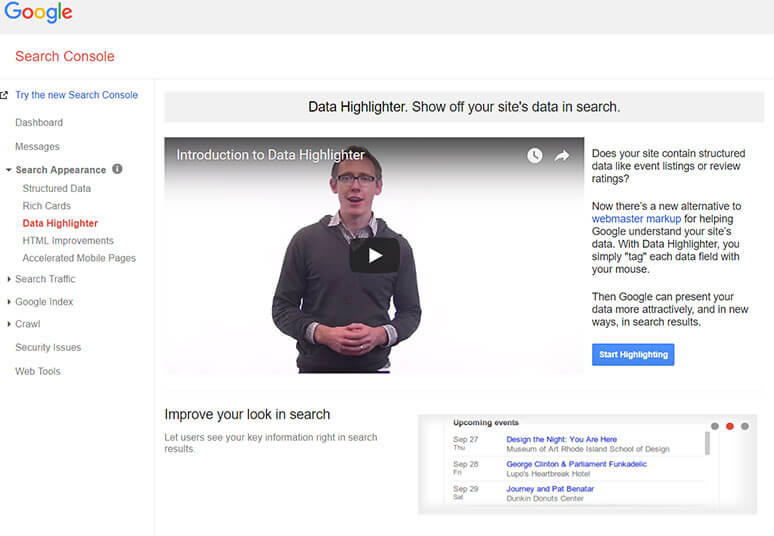Image resolution: width=774 pixels, height=536 pixels.
Task: Follow the webmaster markup link
Action: coord(636,219)
